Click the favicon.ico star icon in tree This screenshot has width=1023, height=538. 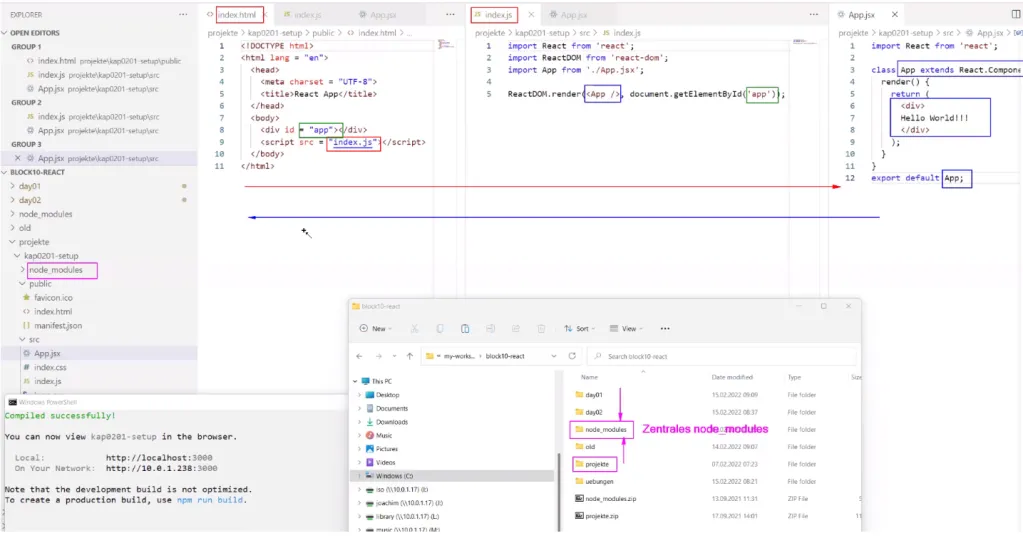click(x=27, y=297)
